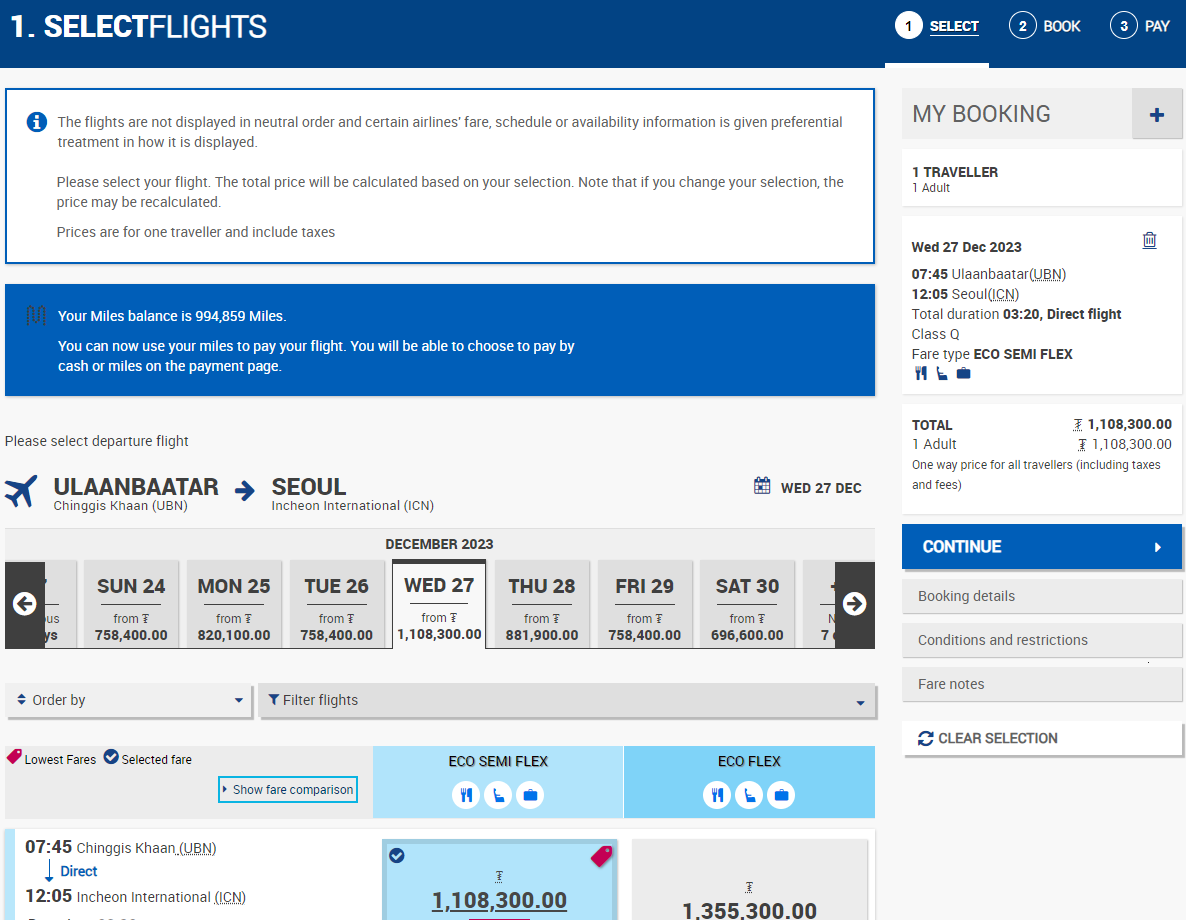Viewport: 1186px width, 920px height.
Task: Select the 1,108,300.00 ECO SEMI FLEX fare
Action: (499, 880)
